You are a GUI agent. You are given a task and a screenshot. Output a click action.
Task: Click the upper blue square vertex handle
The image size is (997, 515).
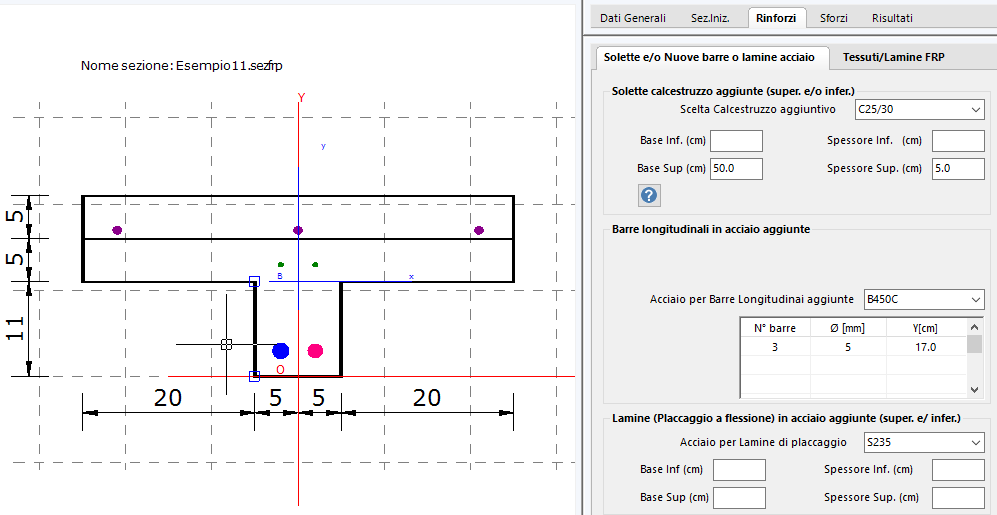point(254,281)
